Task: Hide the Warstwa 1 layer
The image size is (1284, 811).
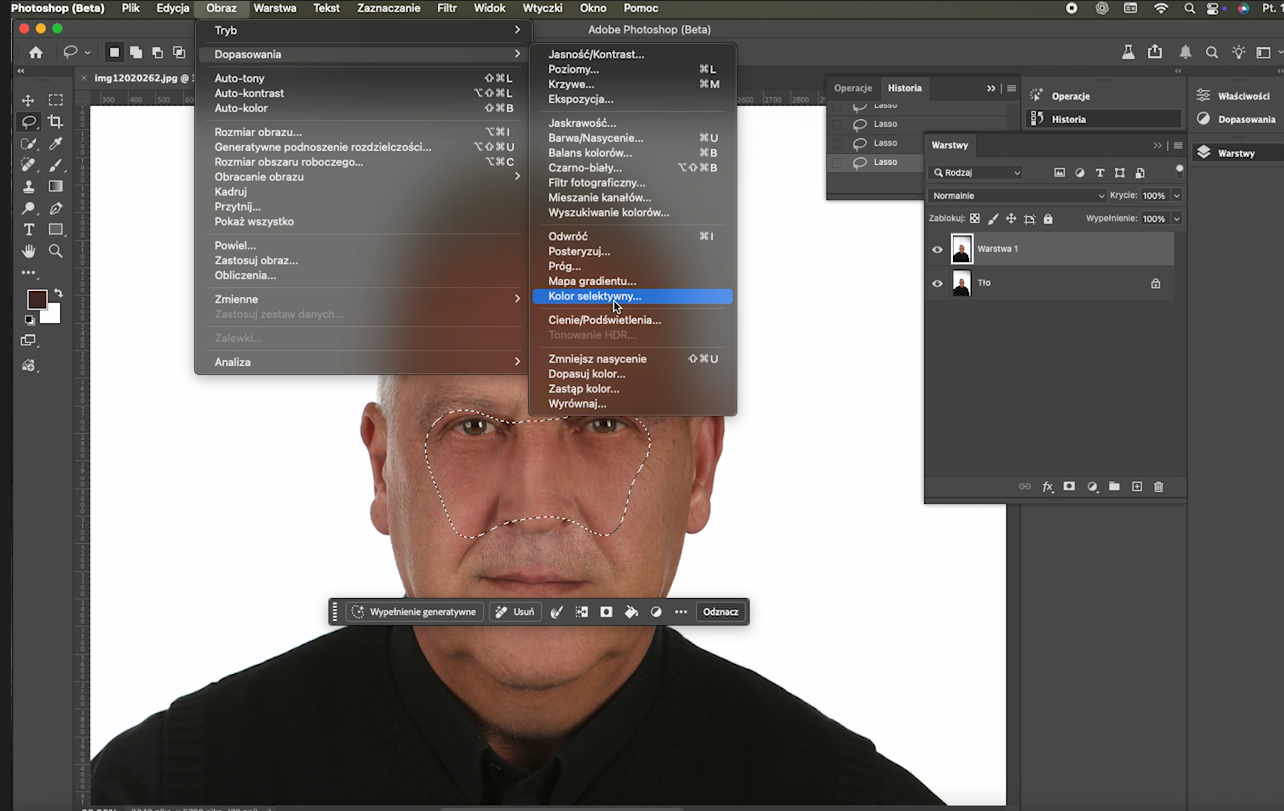Action: 937,250
